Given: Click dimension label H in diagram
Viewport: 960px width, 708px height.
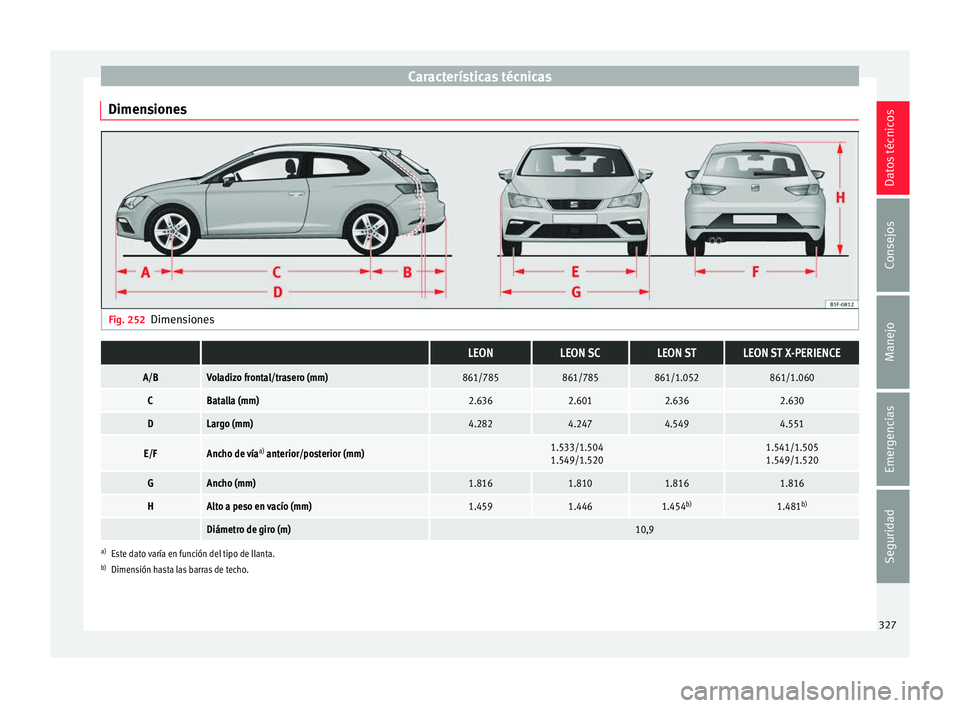Looking at the screenshot, I should [x=841, y=198].
